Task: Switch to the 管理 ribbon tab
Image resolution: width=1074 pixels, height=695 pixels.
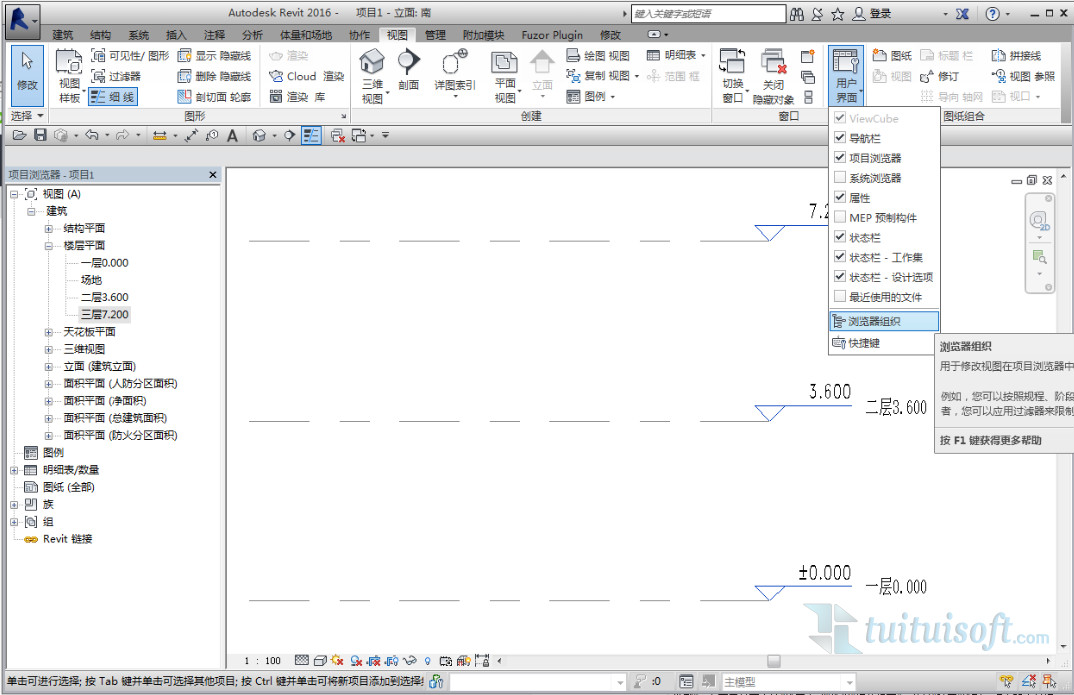Action: [435, 35]
